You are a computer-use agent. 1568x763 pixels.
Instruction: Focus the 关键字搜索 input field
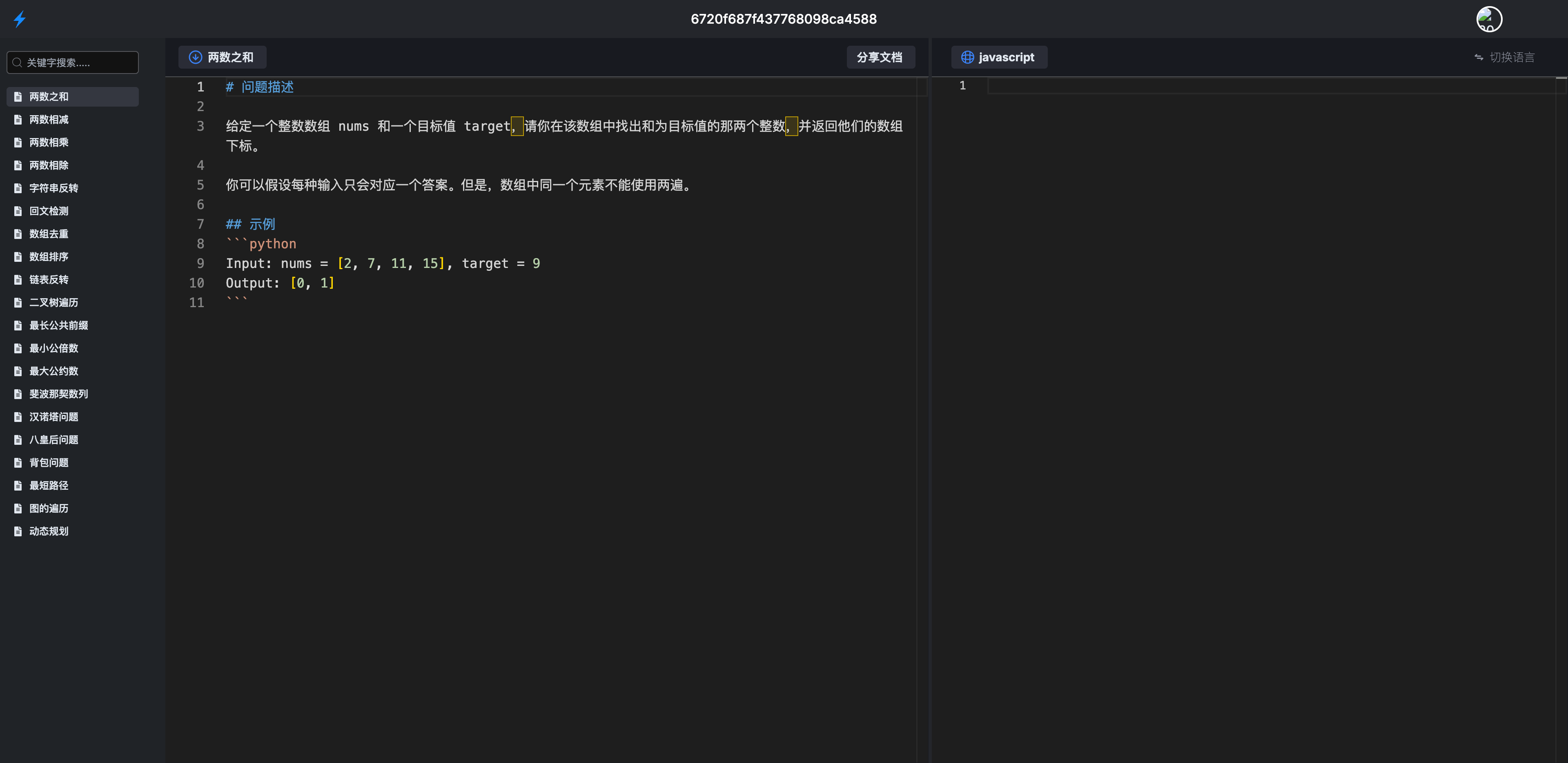pyautogui.click(x=79, y=63)
